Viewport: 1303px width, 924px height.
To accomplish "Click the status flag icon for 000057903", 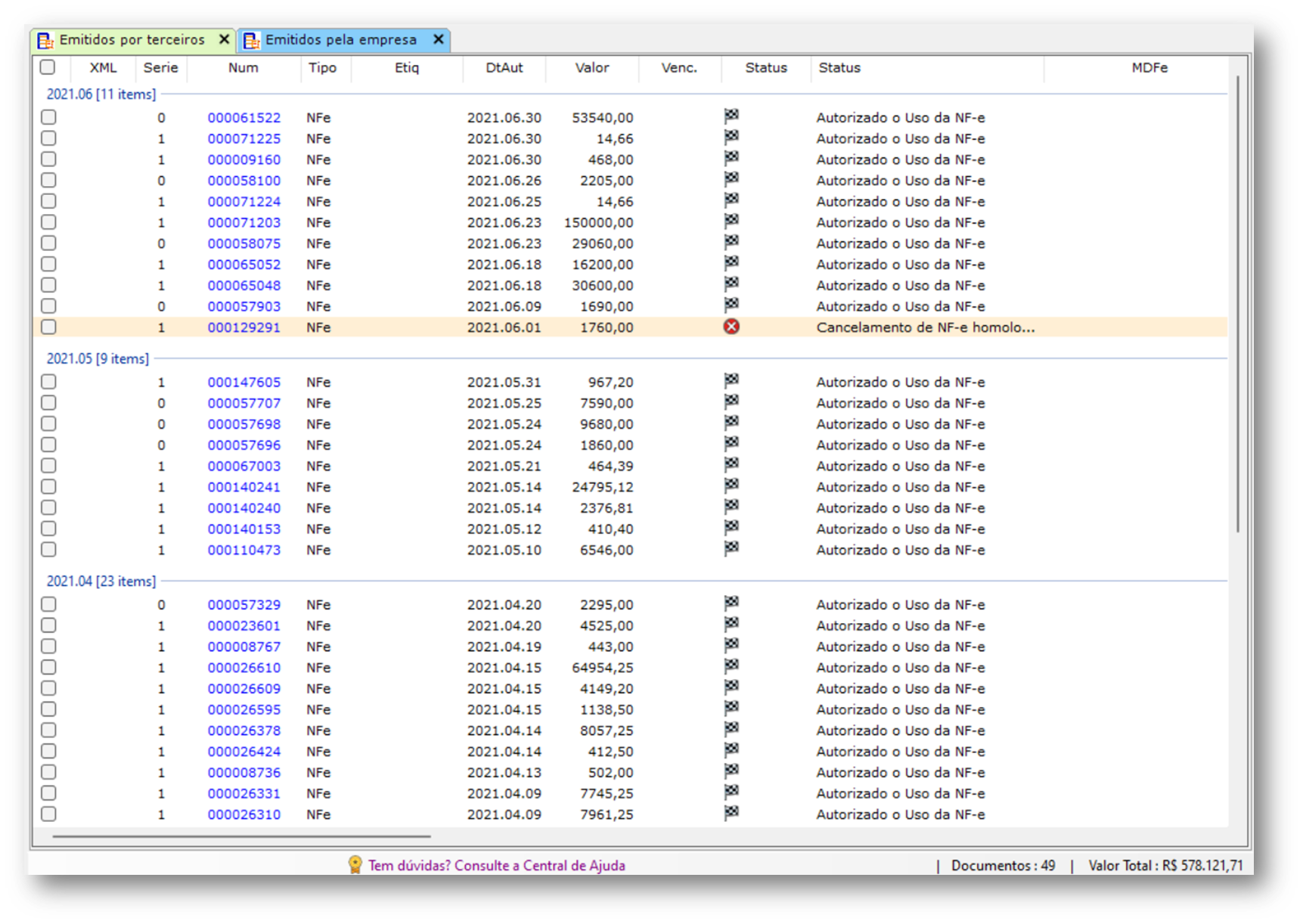I will coord(731,305).
